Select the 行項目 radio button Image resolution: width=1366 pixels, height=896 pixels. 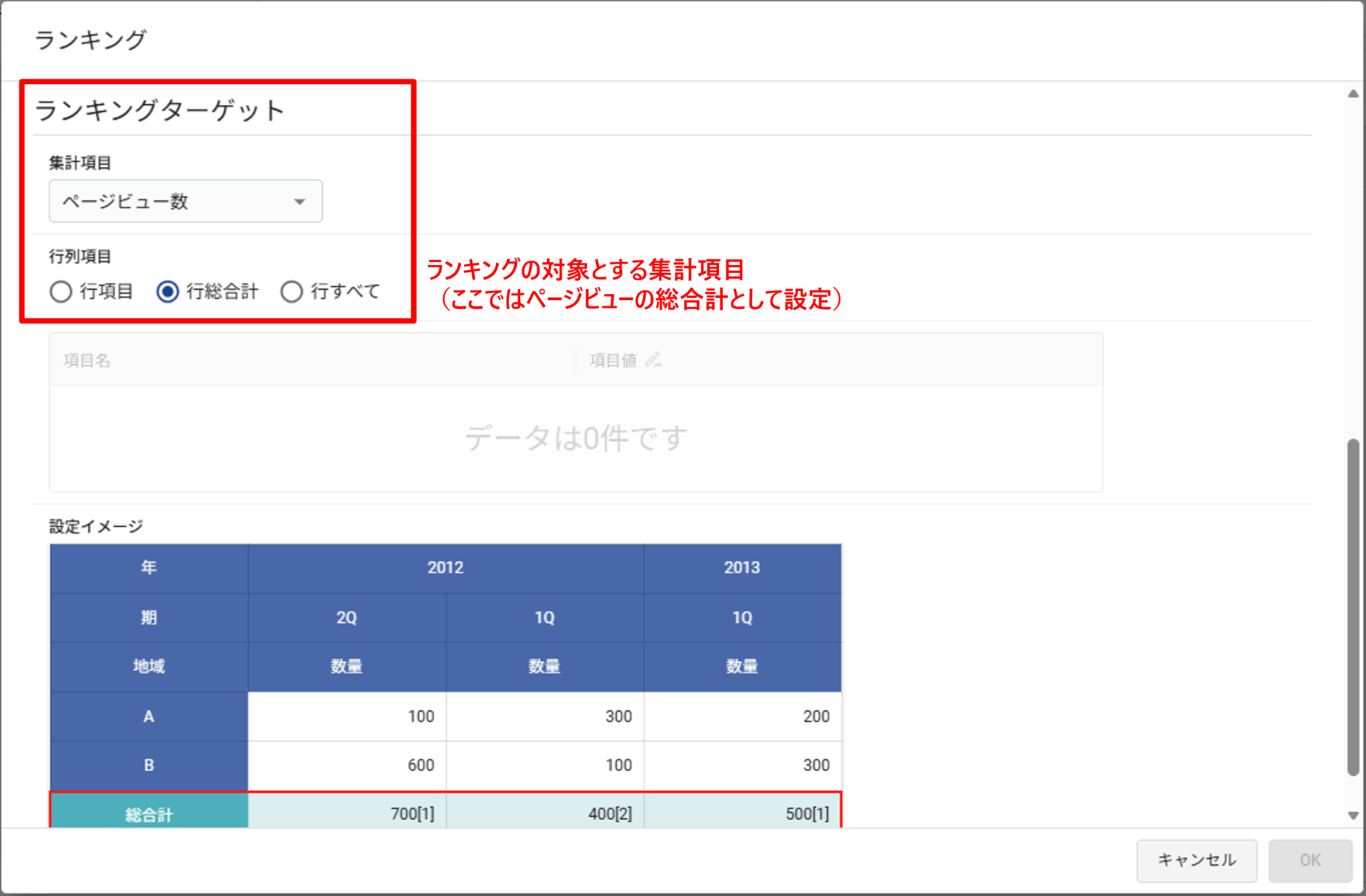coord(61,292)
